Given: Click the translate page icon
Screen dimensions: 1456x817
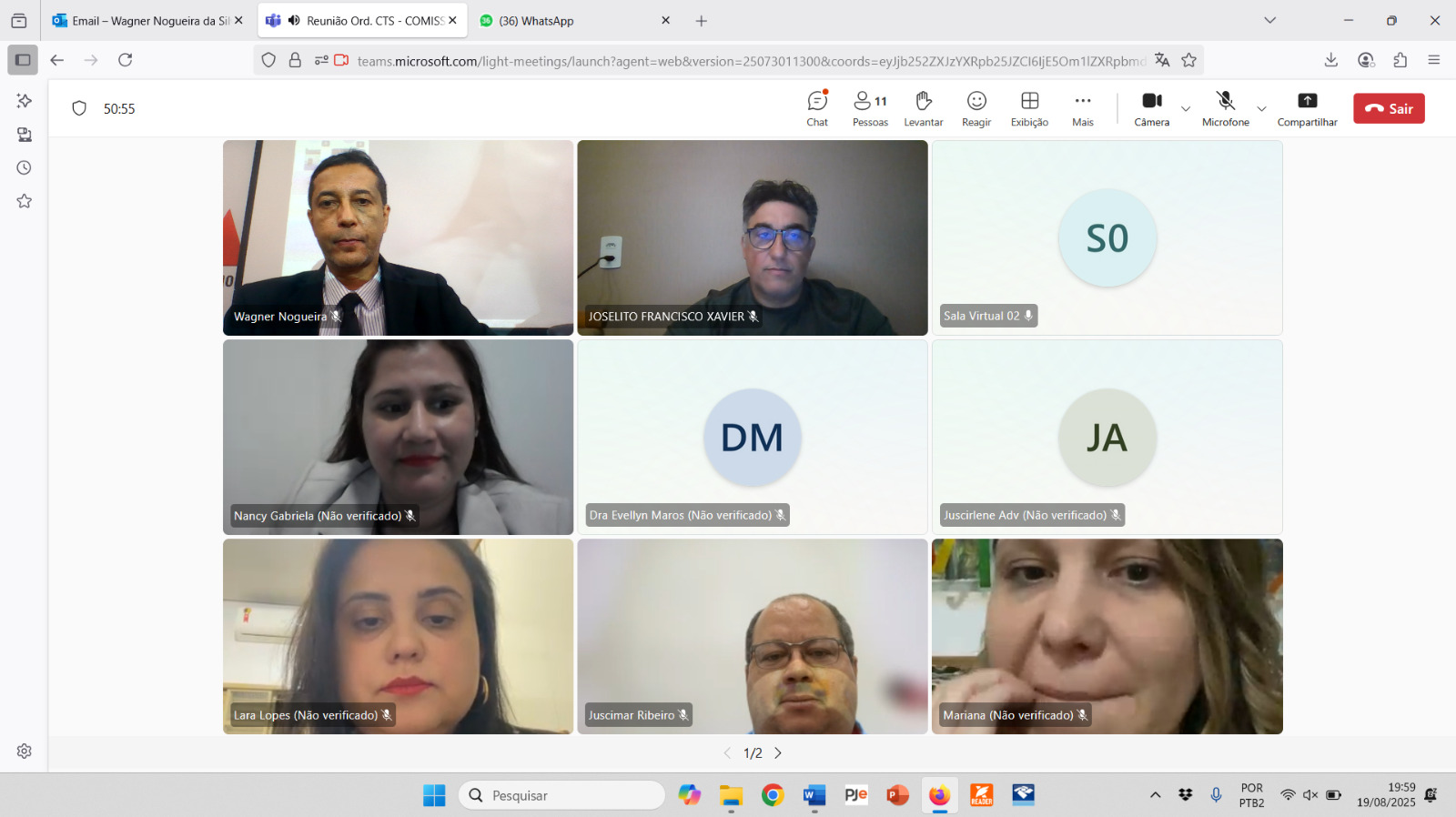Looking at the screenshot, I should pyautogui.click(x=1162, y=60).
